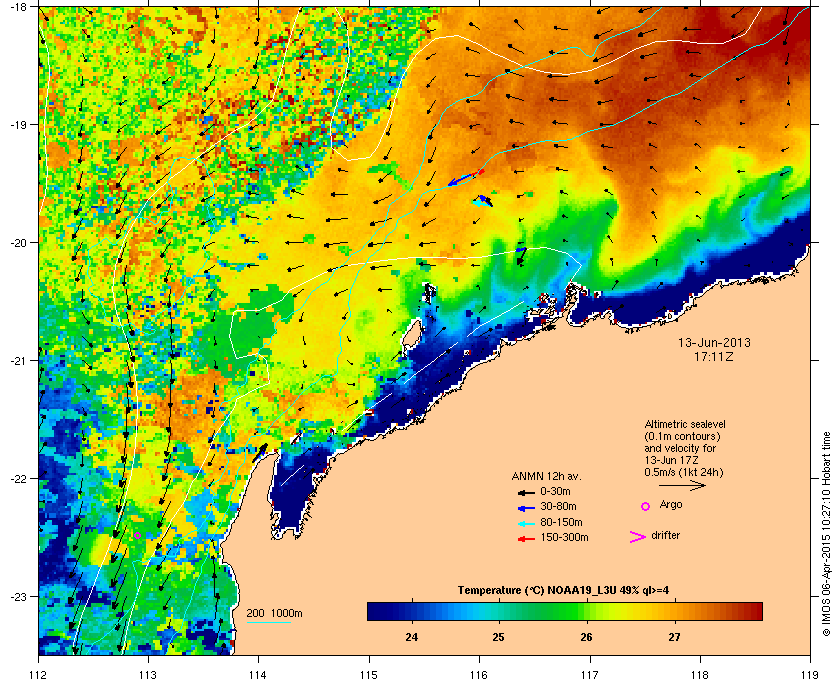The height and width of the screenshot is (680, 840).
Task: Click the longitude label 112
Action: (39, 674)
